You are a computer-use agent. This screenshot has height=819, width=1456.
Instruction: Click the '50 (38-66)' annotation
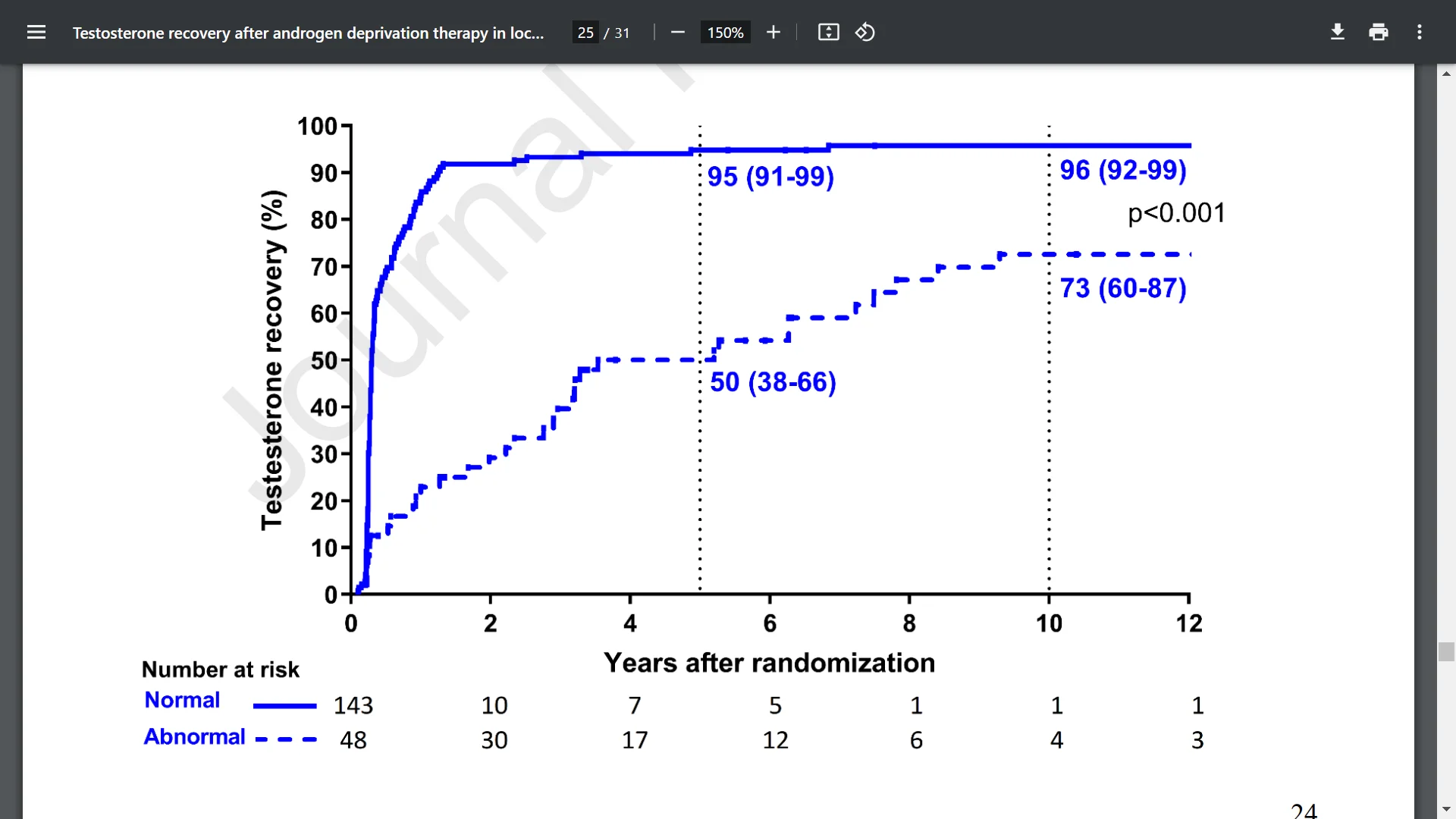[773, 382]
